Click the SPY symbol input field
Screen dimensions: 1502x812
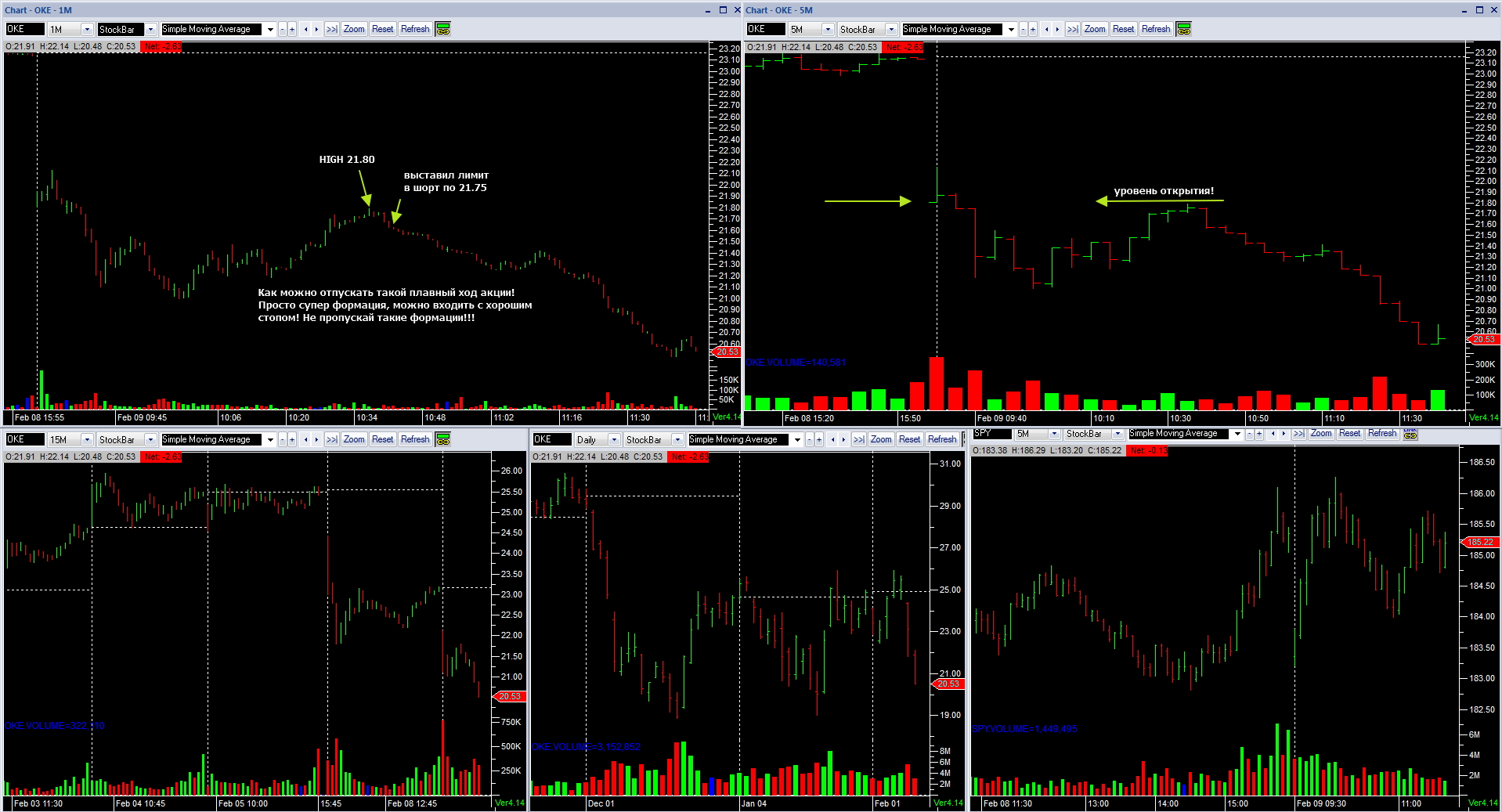[991, 433]
